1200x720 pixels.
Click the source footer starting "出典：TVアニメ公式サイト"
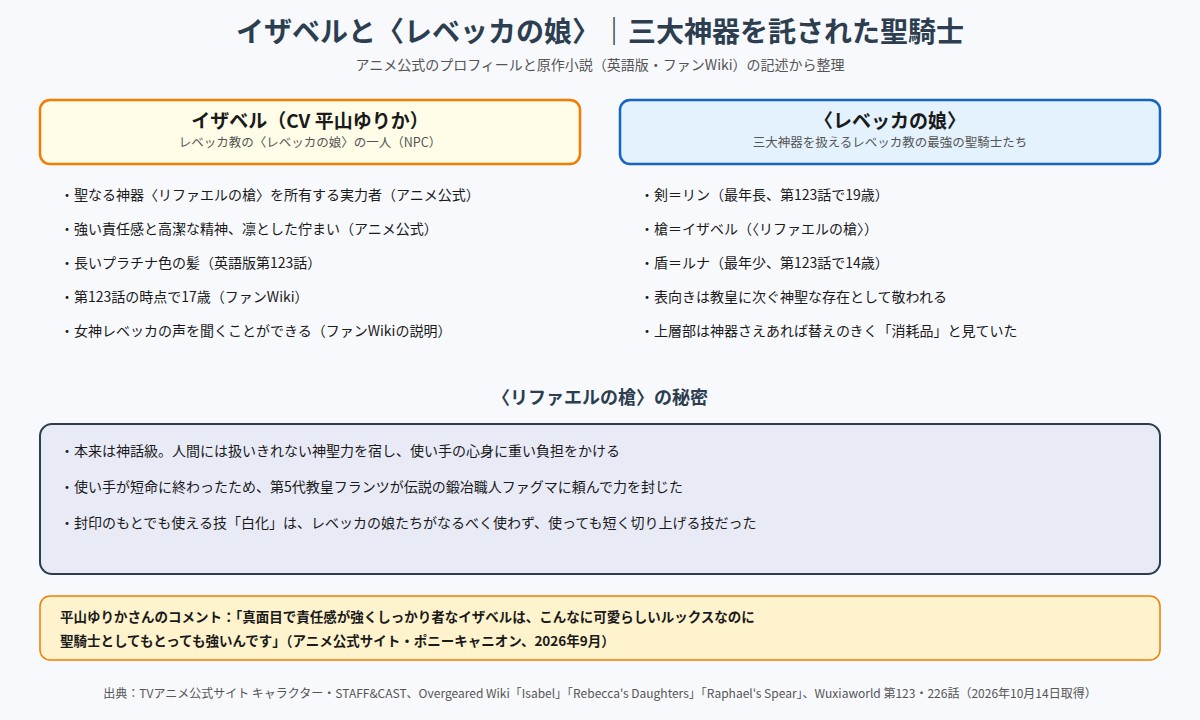[600, 693]
